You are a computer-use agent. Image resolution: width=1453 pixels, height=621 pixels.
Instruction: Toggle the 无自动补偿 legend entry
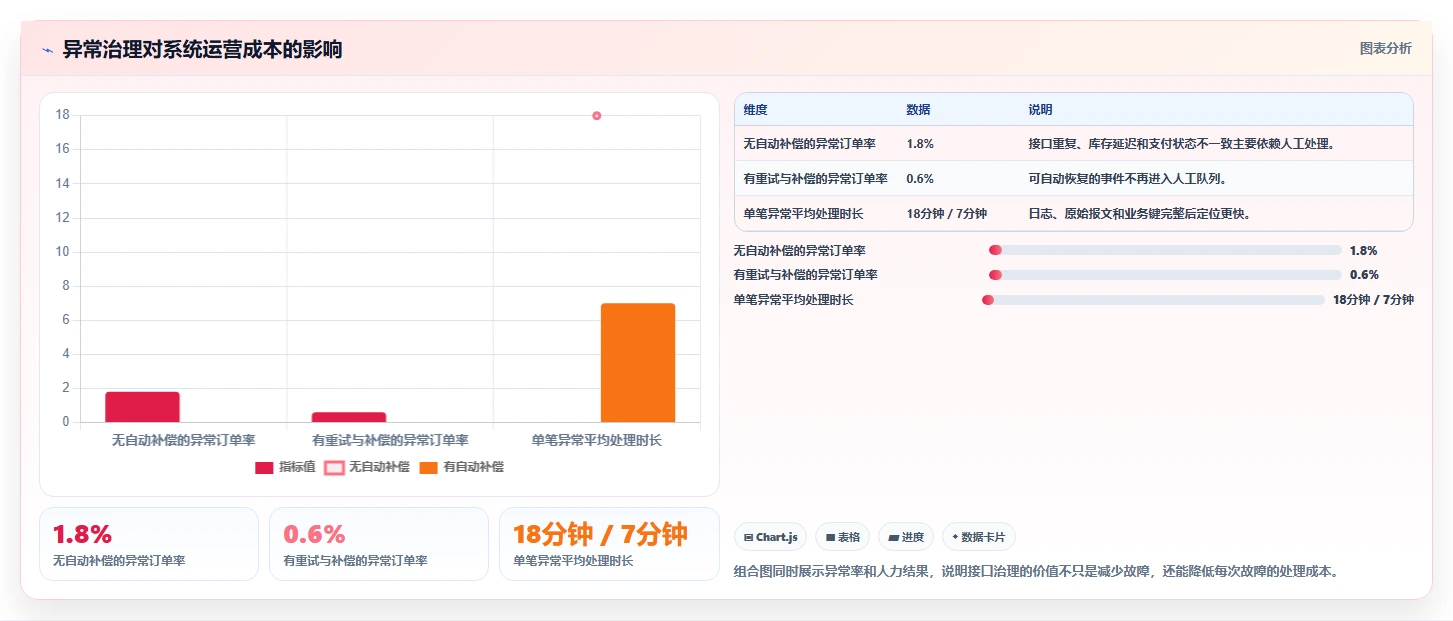367,467
